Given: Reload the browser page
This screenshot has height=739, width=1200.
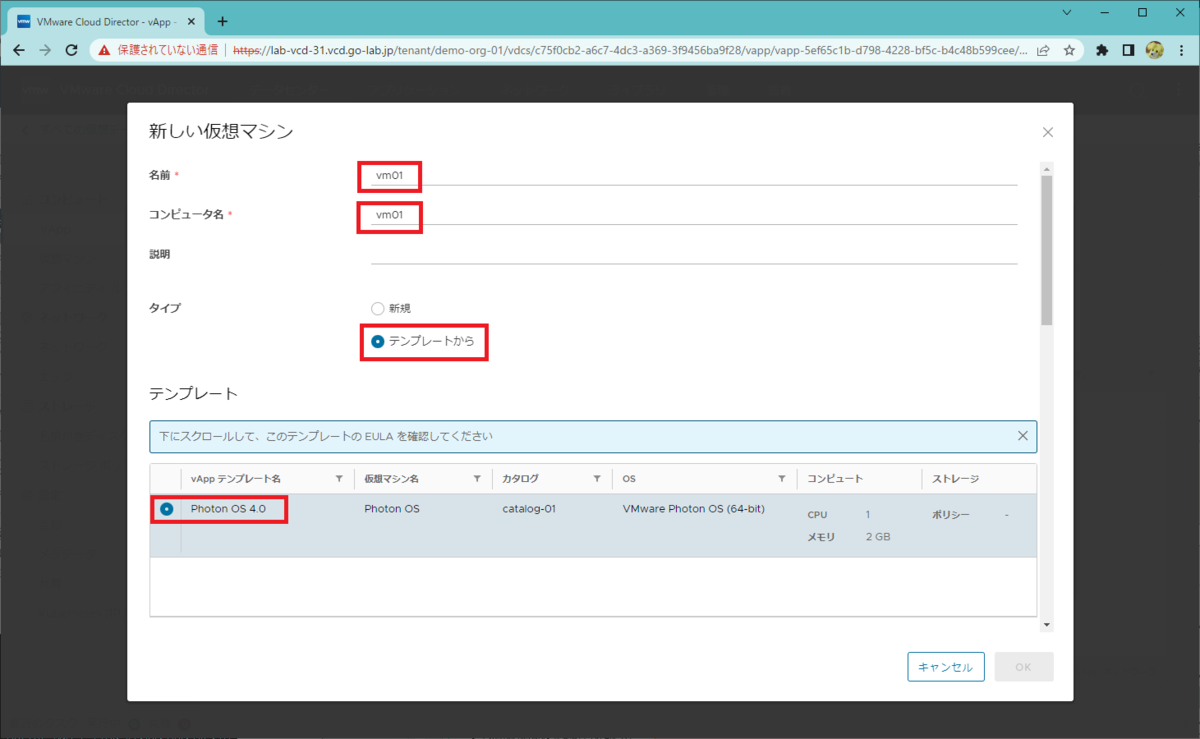Looking at the screenshot, I should coord(71,50).
